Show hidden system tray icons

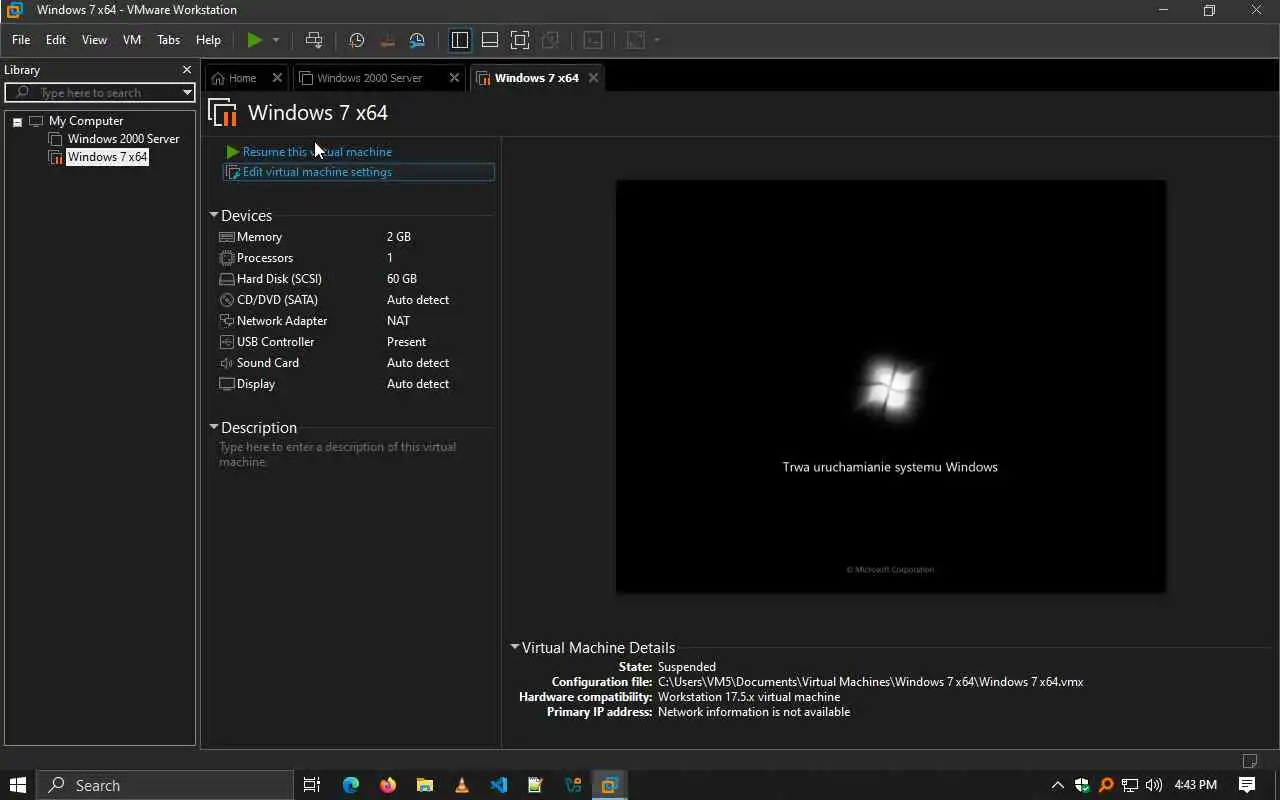(x=1058, y=785)
